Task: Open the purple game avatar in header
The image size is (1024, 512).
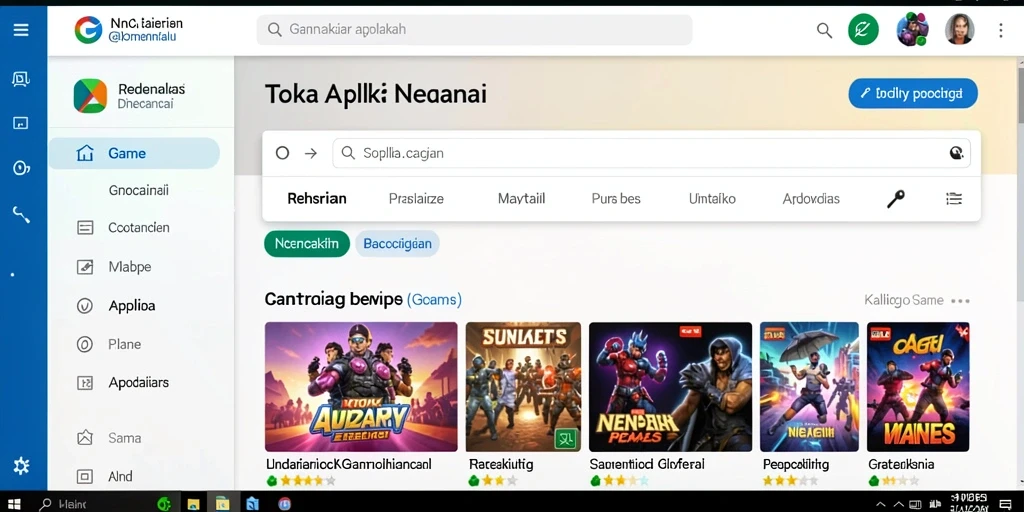Action: point(912,30)
